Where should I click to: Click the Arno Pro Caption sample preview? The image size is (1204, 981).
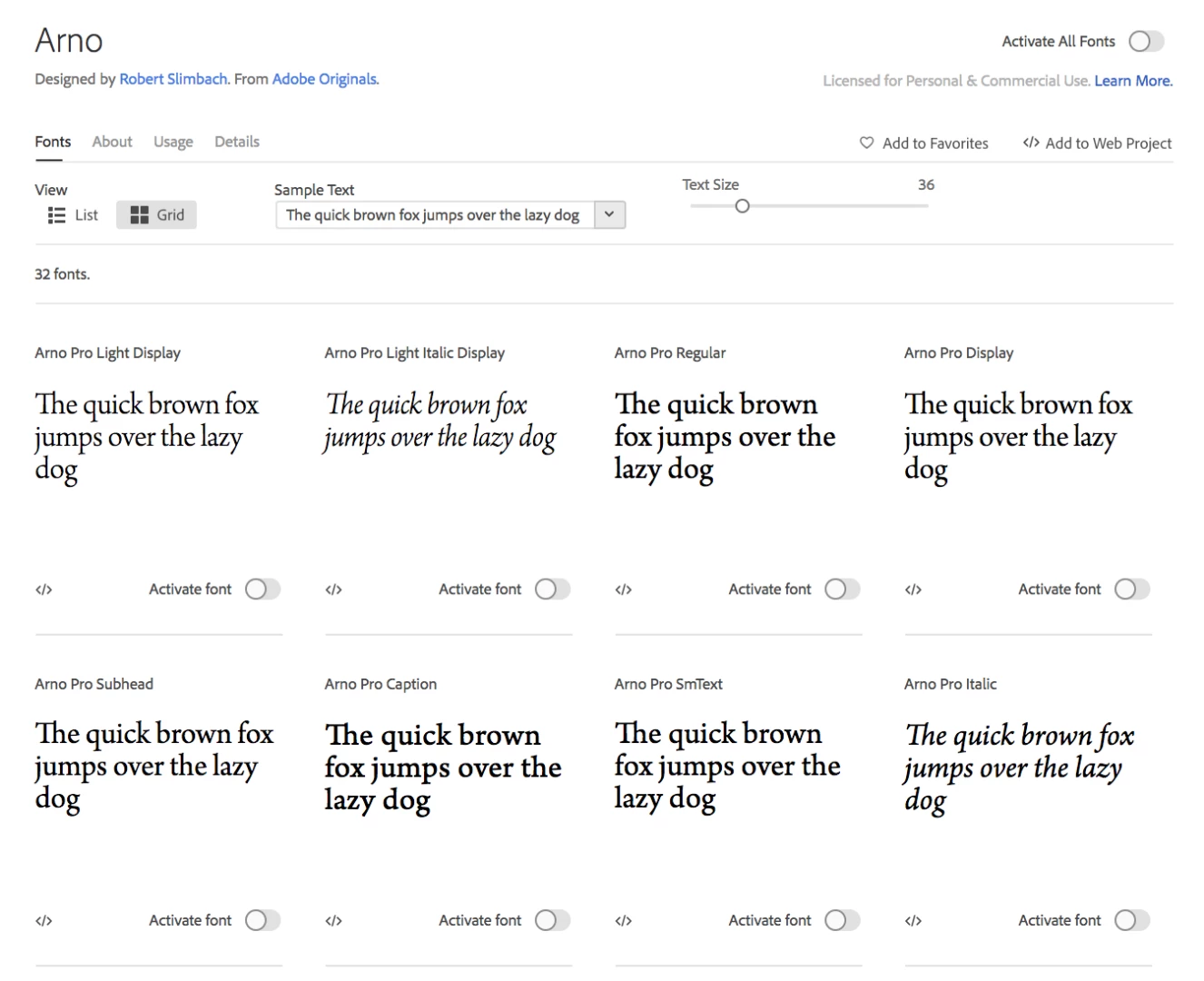click(x=442, y=768)
